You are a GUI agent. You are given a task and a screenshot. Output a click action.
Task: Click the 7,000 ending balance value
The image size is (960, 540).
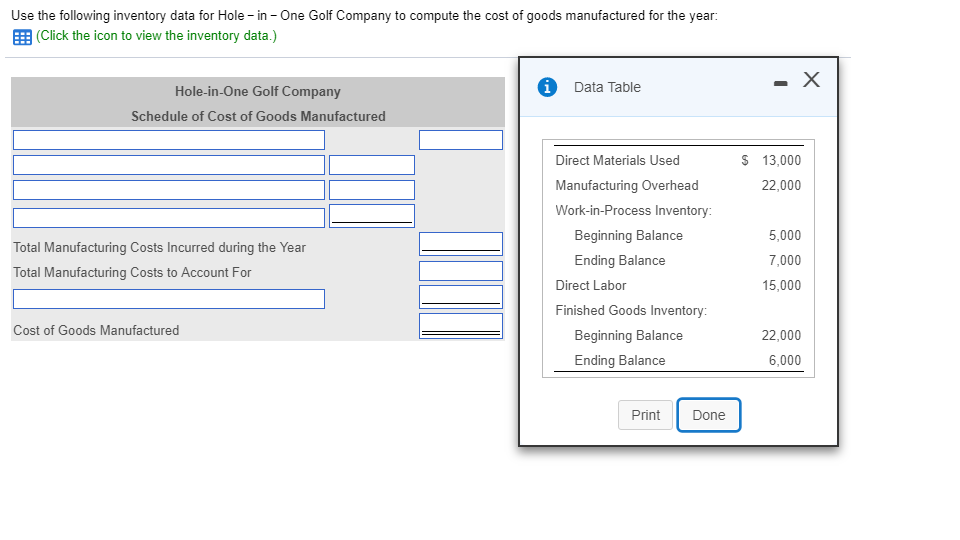(x=785, y=261)
